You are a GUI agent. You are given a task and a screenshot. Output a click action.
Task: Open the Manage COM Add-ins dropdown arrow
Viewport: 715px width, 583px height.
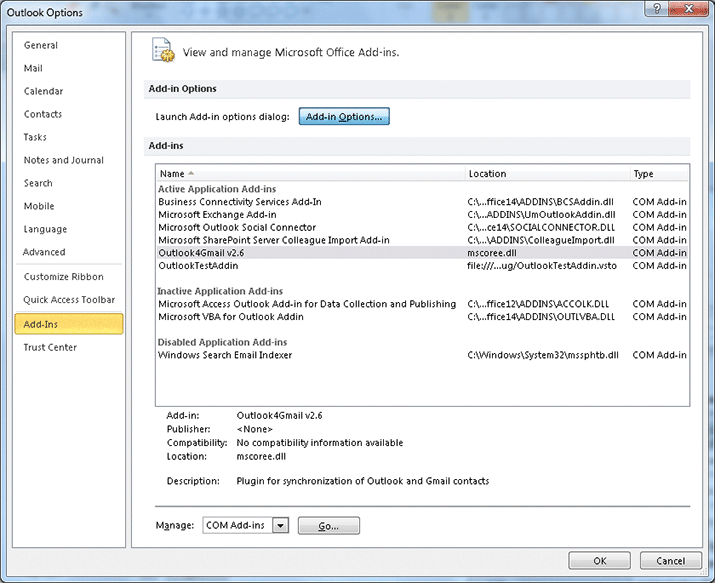point(280,526)
